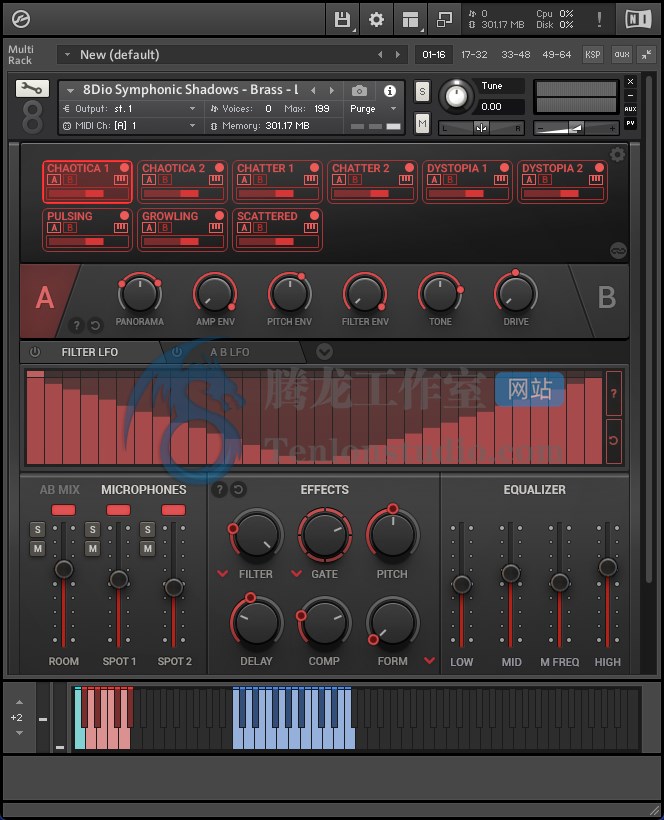Switch to the A B LFO tab
Viewport: 664px width, 820px height.
(230, 352)
